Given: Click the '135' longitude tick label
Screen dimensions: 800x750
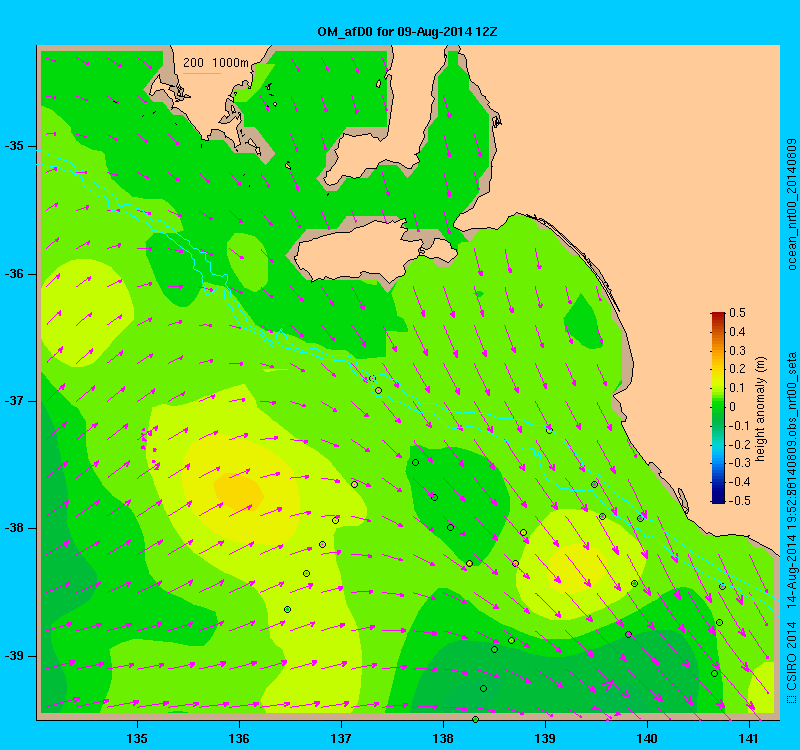Looking at the screenshot, I should [137, 738].
